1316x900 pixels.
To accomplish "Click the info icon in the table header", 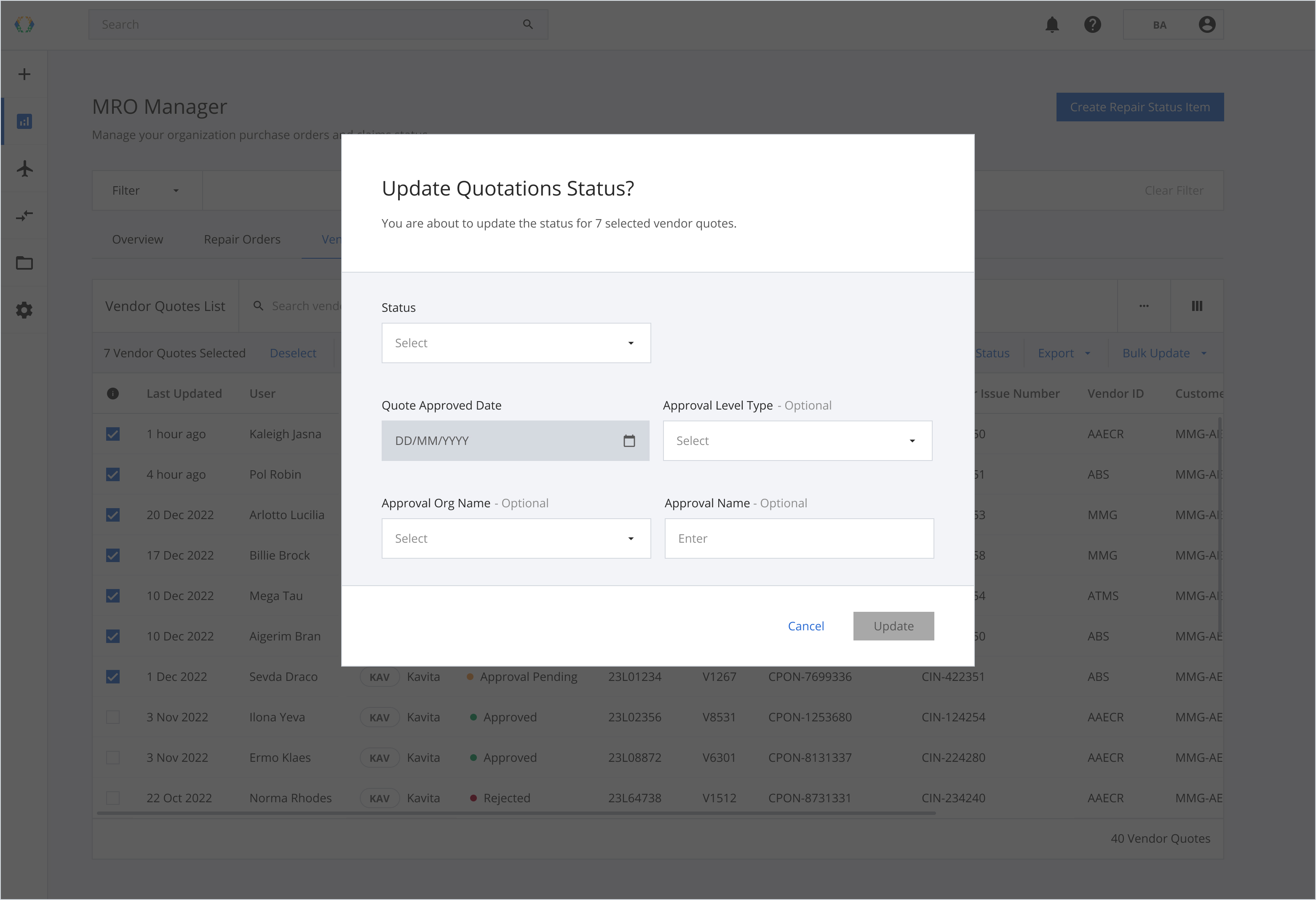I will point(113,394).
